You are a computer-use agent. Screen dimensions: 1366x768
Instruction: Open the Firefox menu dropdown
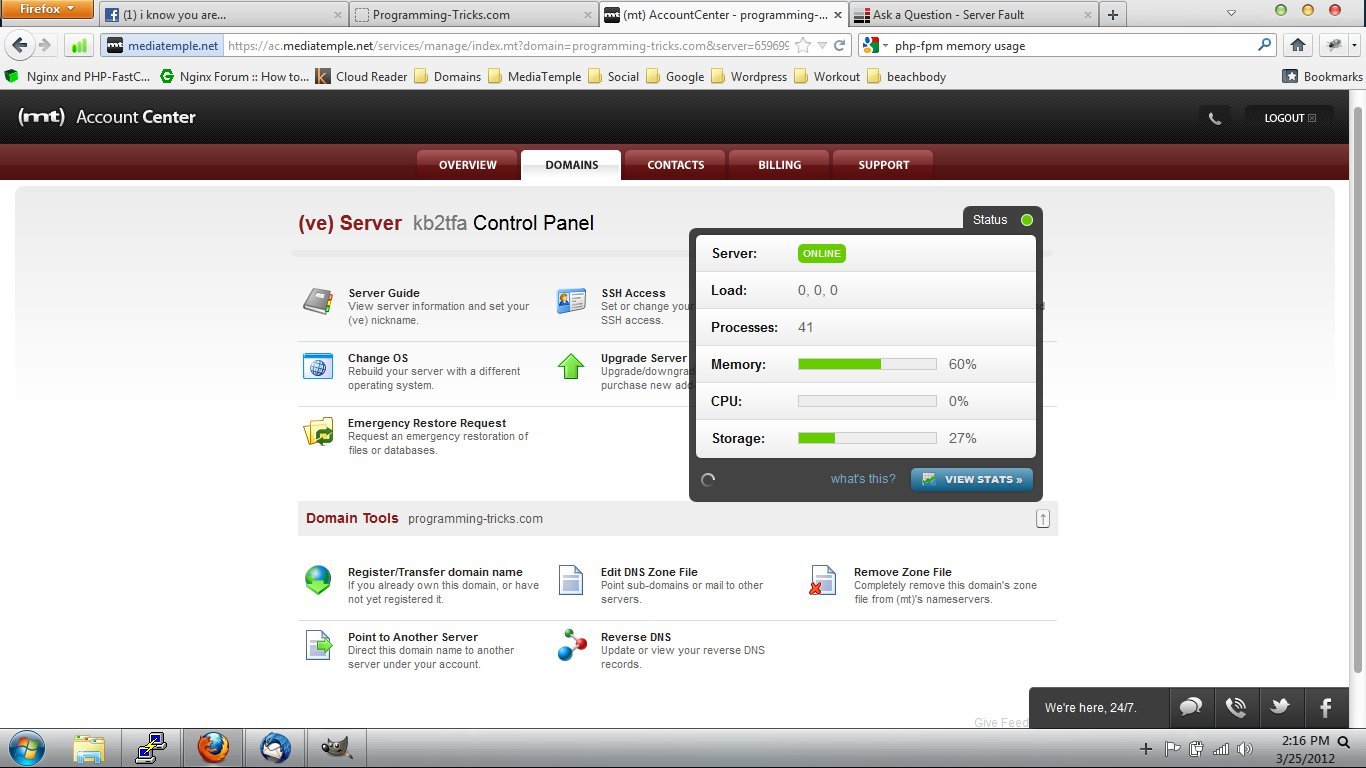pos(47,9)
